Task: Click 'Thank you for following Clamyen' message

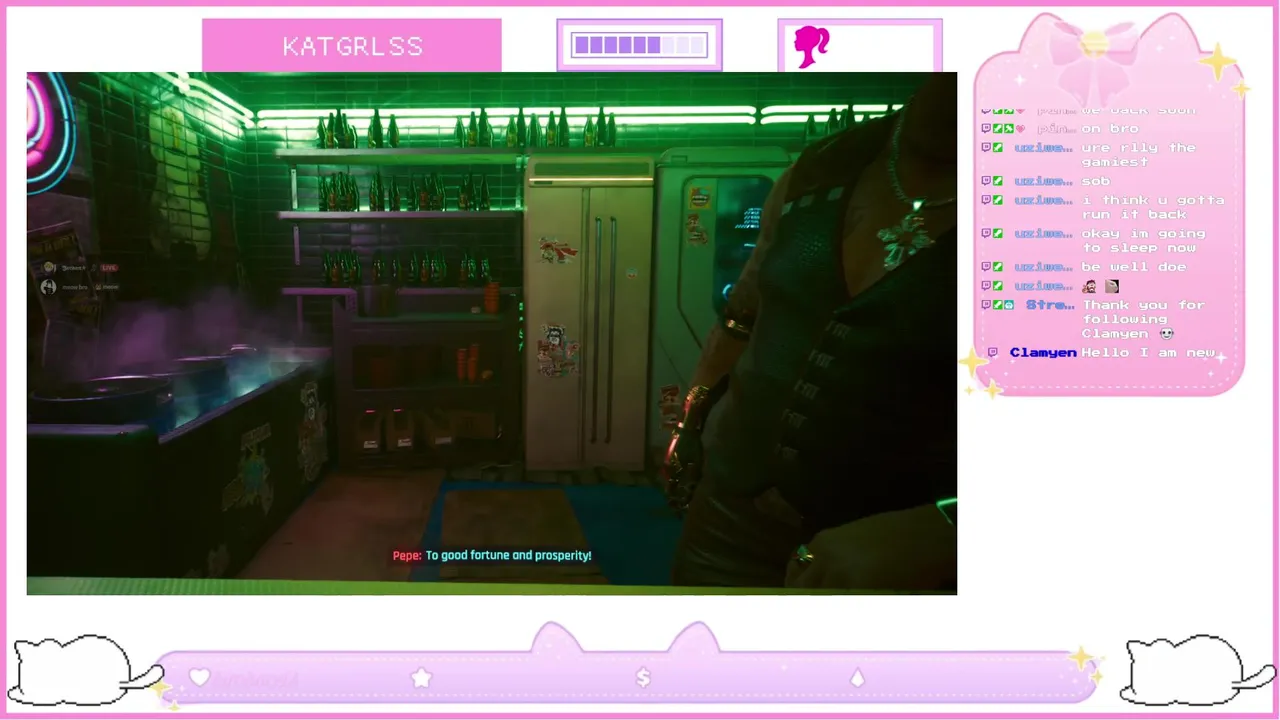Action: click(x=1143, y=319)
